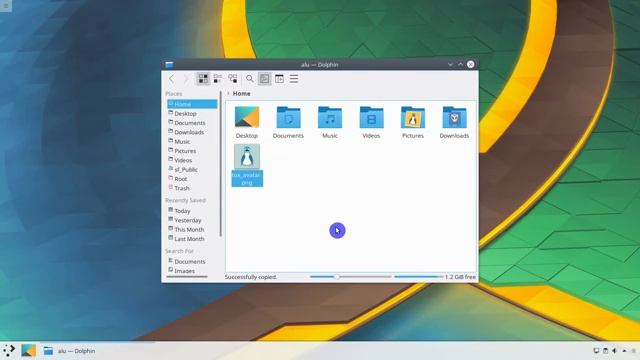Toggle the Split view button

point(279,79)
